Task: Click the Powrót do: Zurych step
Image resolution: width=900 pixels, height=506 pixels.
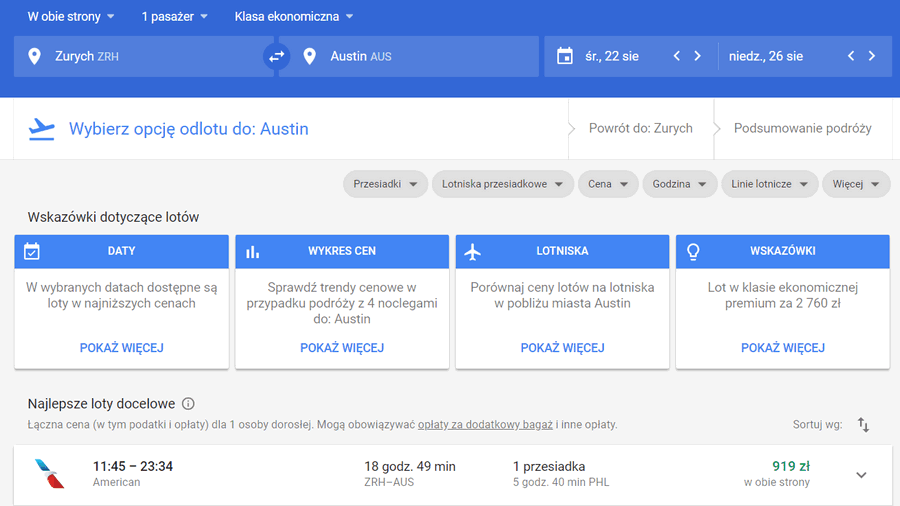Action: point(641,128)
